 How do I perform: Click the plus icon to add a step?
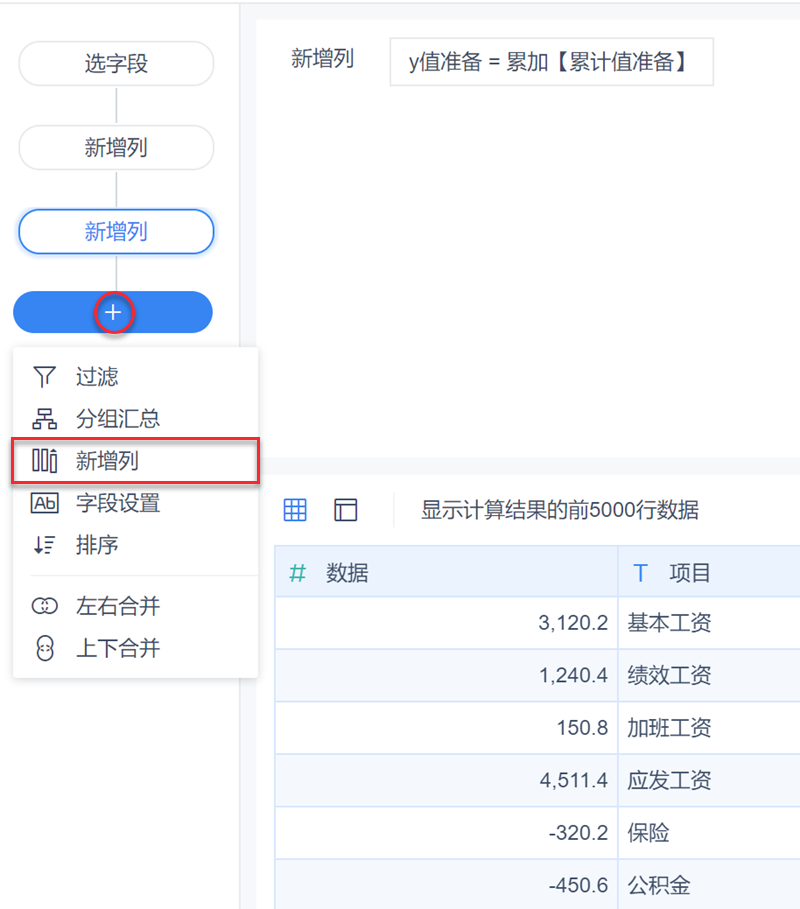(114, 313)
